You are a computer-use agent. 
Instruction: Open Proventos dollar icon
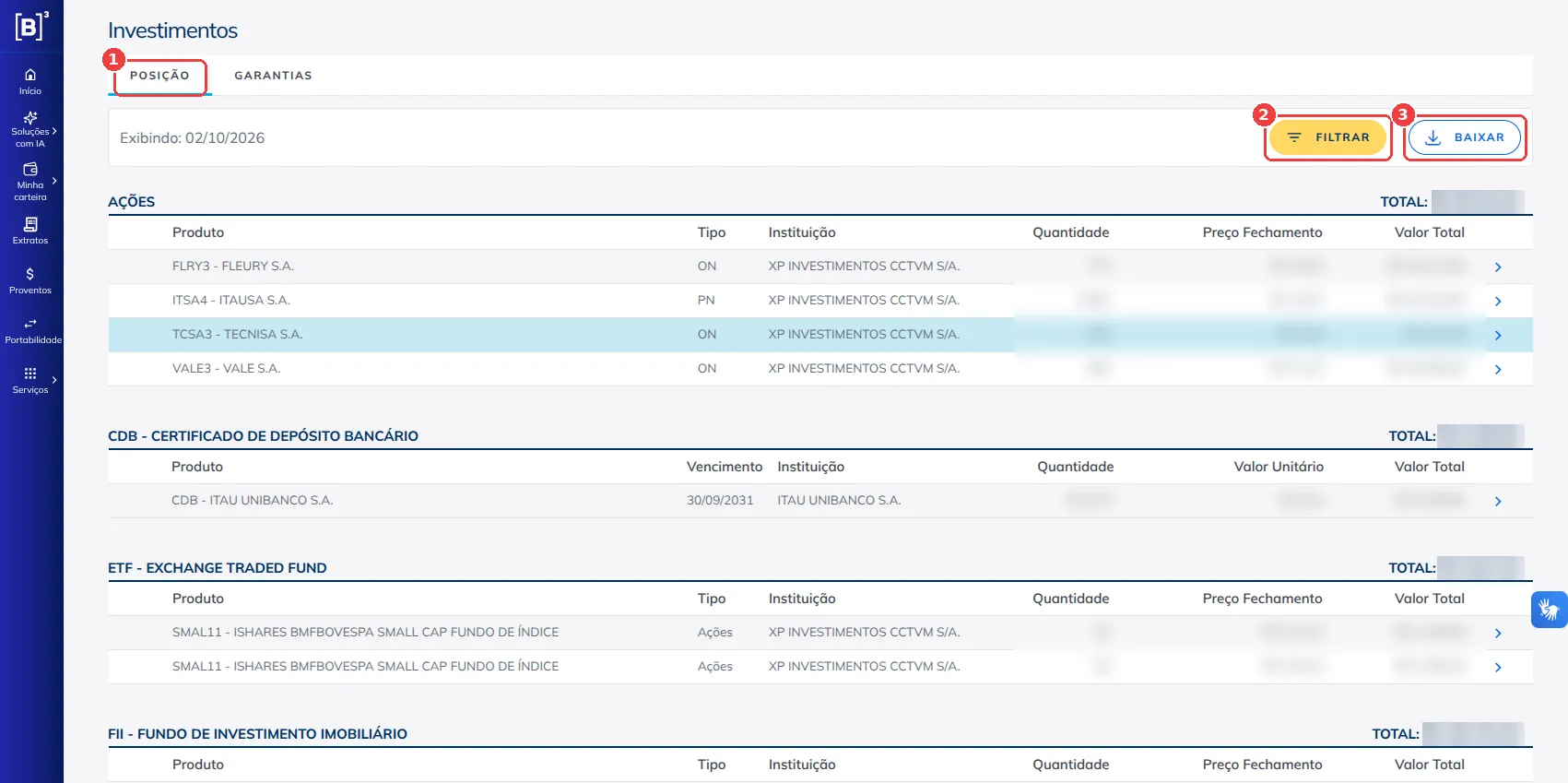tap(30, 274)
